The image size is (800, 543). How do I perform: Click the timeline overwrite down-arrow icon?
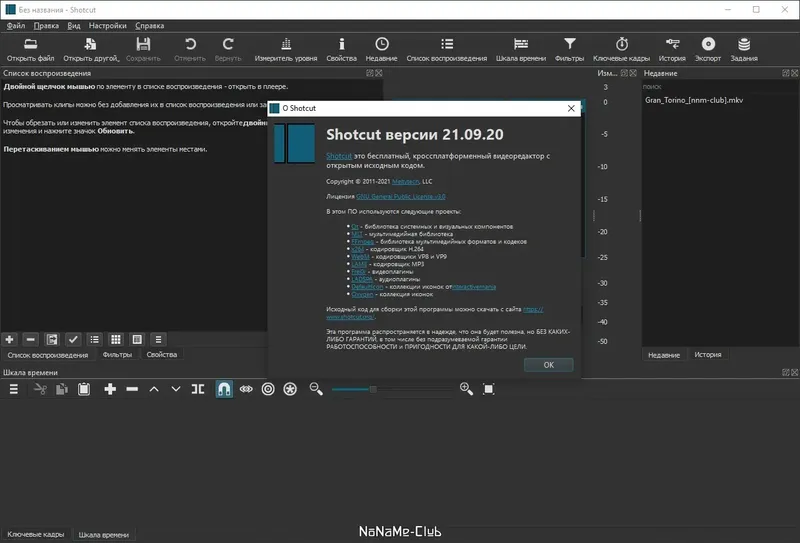click(x=176, y=389)
